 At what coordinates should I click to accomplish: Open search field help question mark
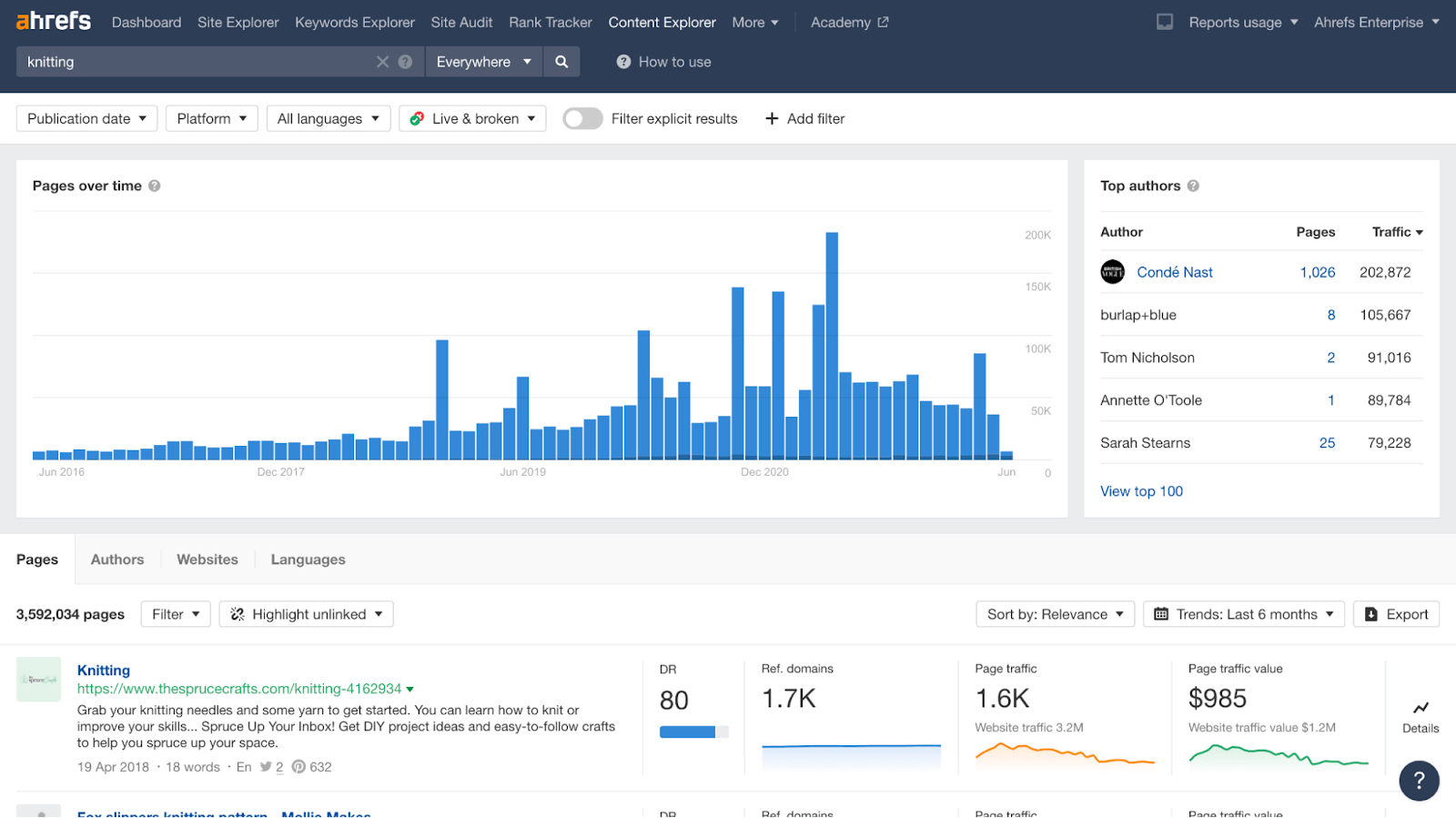[x=405, y=62]
